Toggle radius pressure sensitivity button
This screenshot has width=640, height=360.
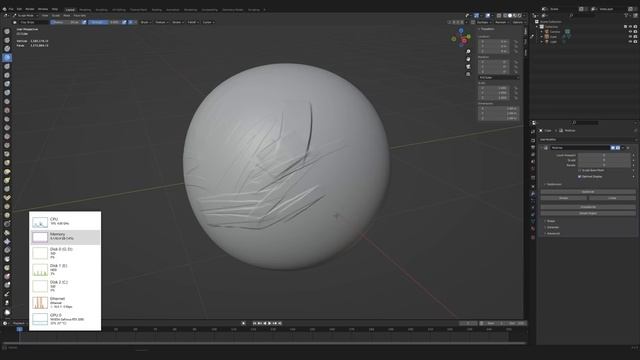(84, 22)
